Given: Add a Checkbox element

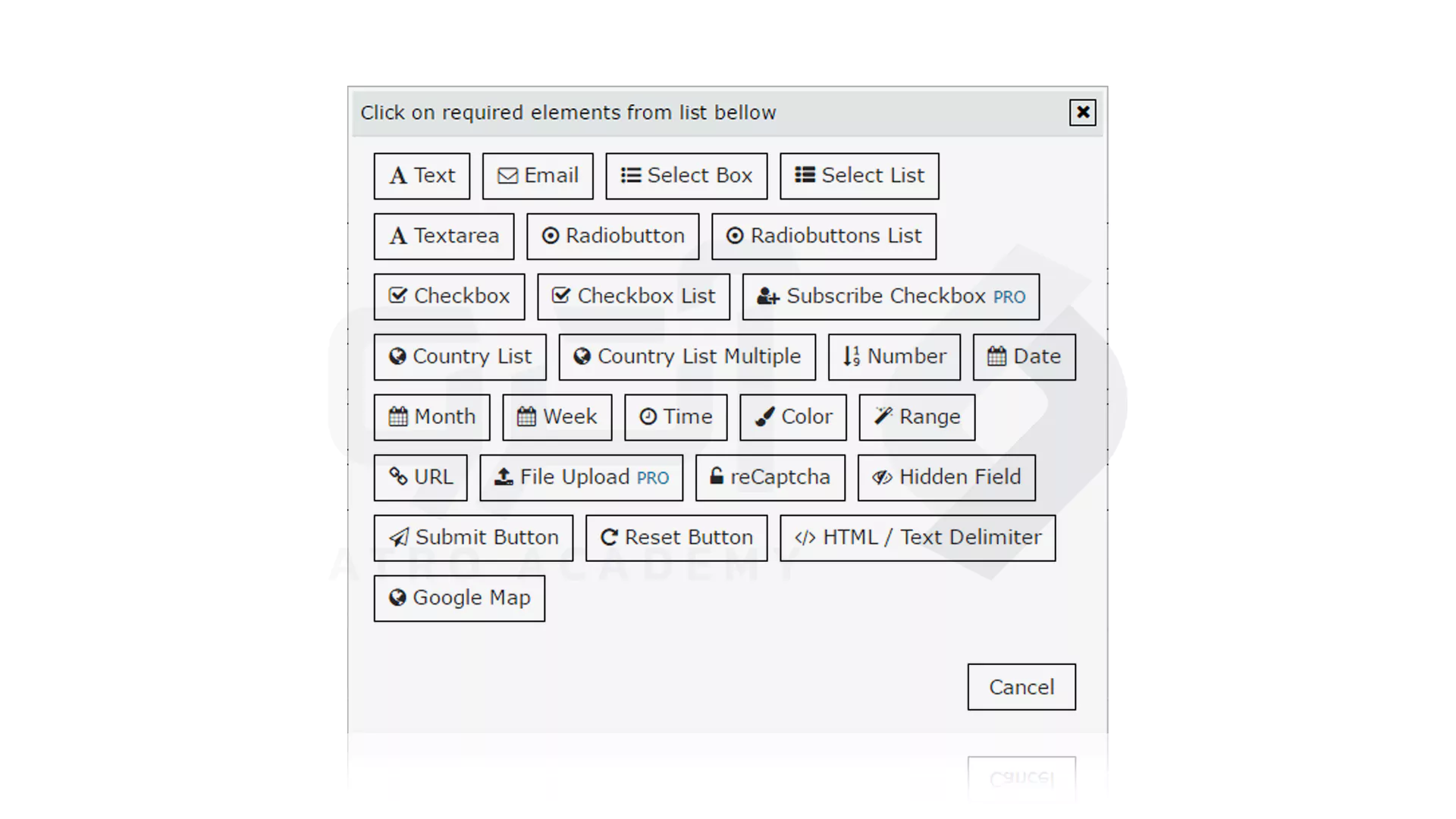Looking at the screenshot, I should click(449, 297).
